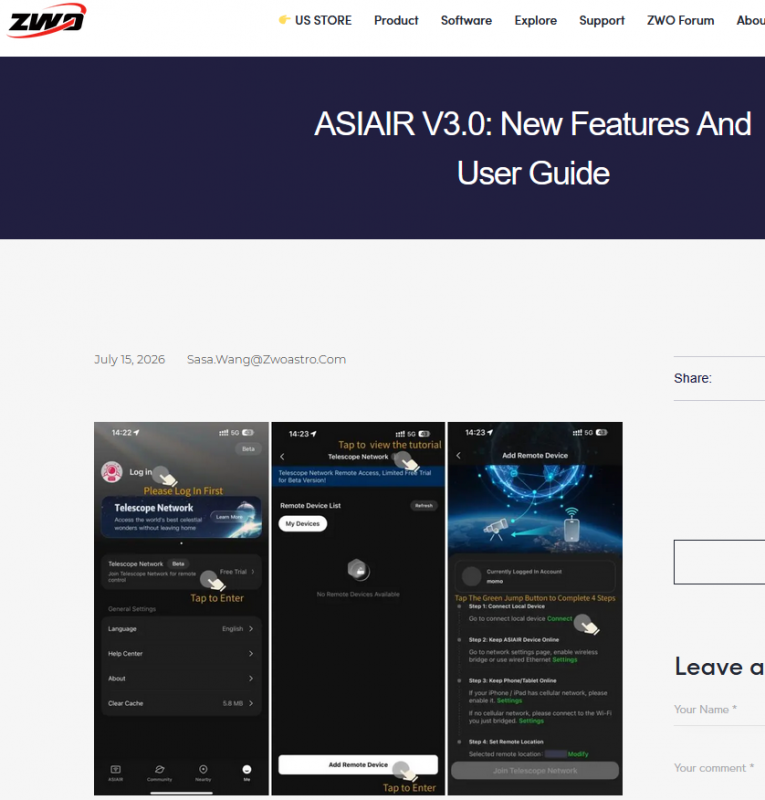Expand the Language English row chevron
The height and width of the screenshot is (800, 765).
tap(251, 629)
